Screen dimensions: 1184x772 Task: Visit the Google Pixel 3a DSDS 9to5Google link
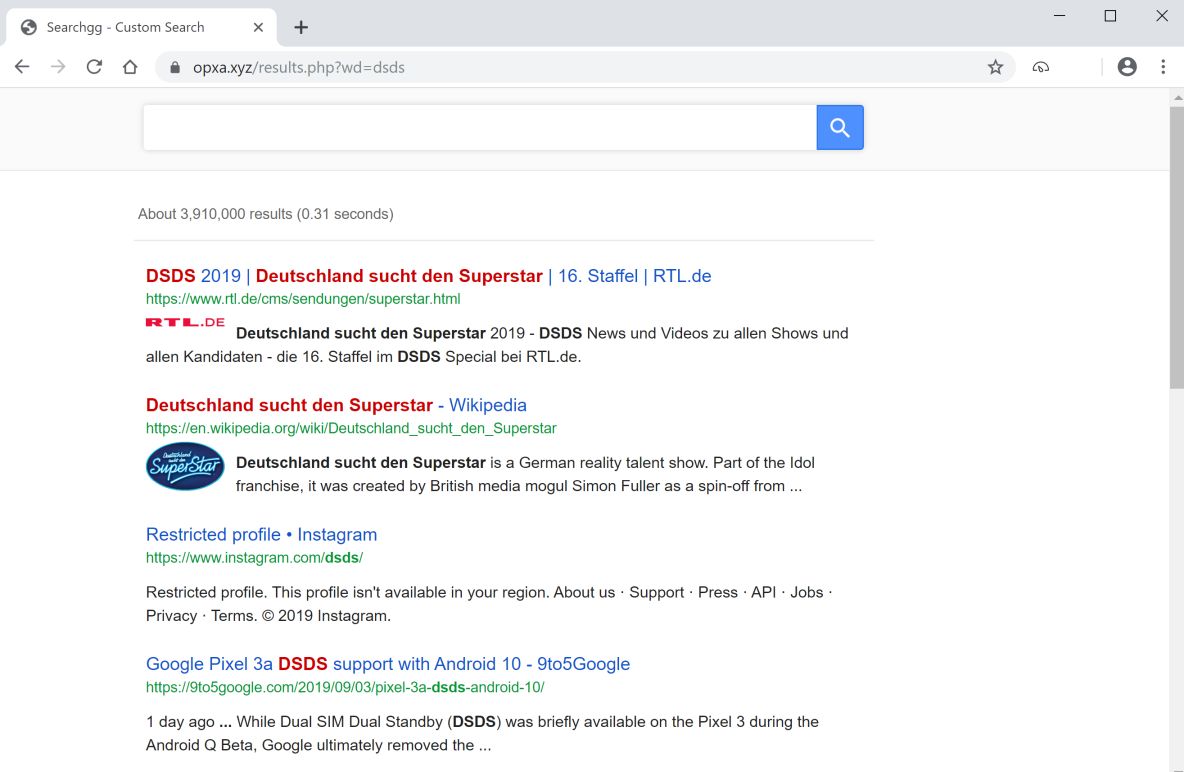pyautogui.click(x=387, y=663)
